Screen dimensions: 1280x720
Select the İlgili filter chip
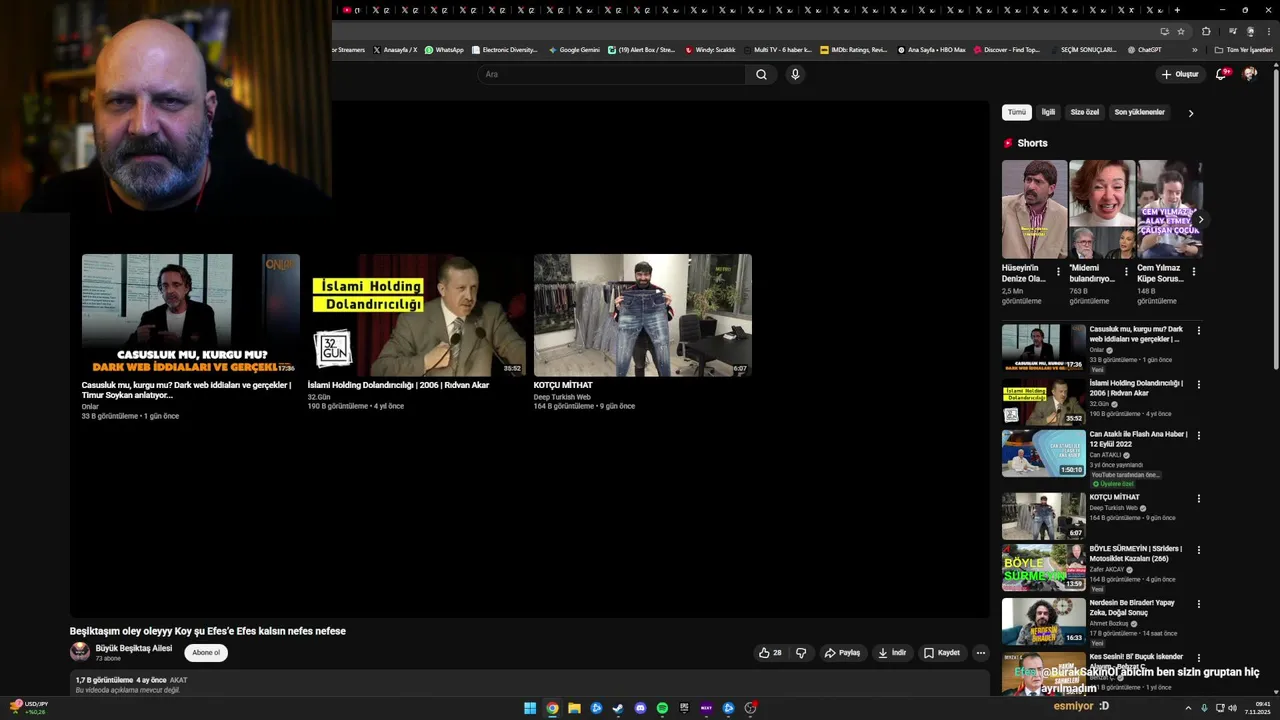[x=1048, y=112]
